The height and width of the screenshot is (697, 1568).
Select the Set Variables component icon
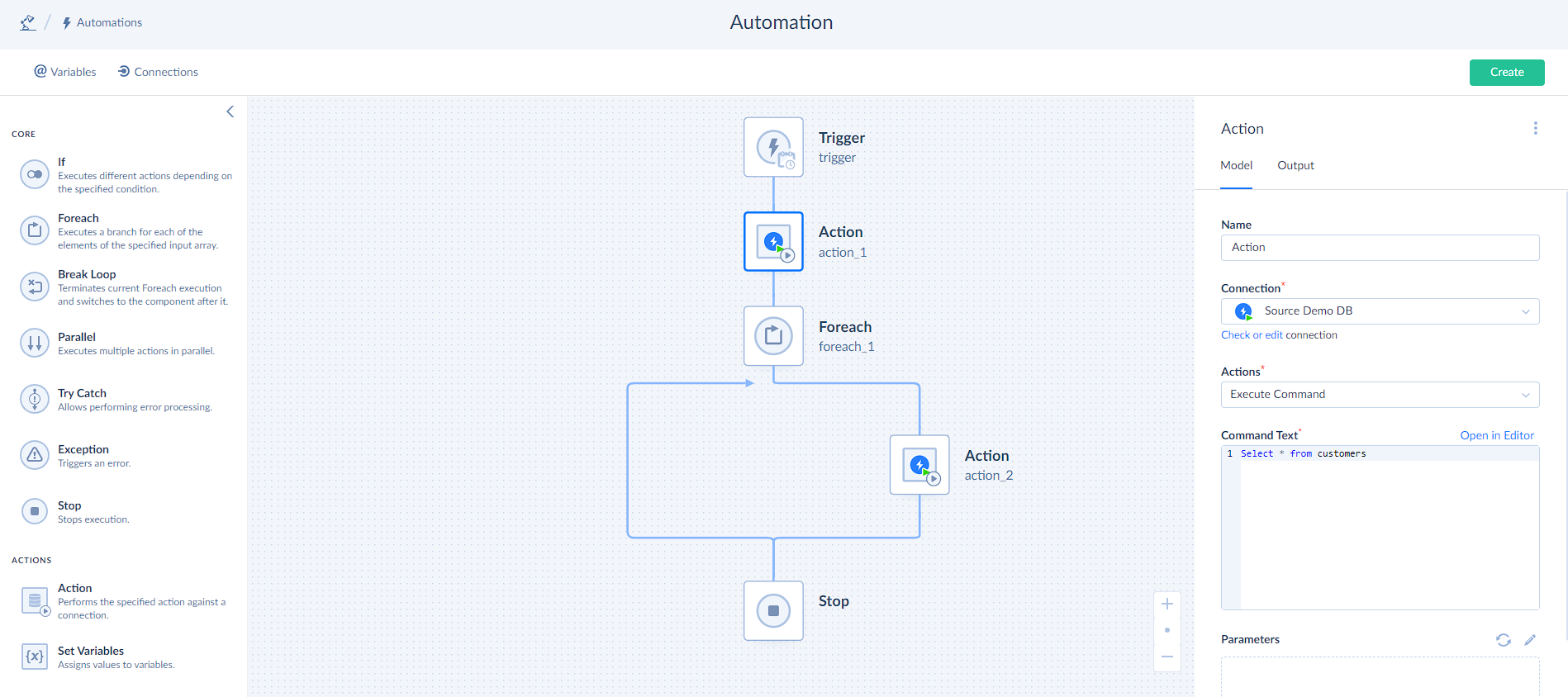click(35, 657)
